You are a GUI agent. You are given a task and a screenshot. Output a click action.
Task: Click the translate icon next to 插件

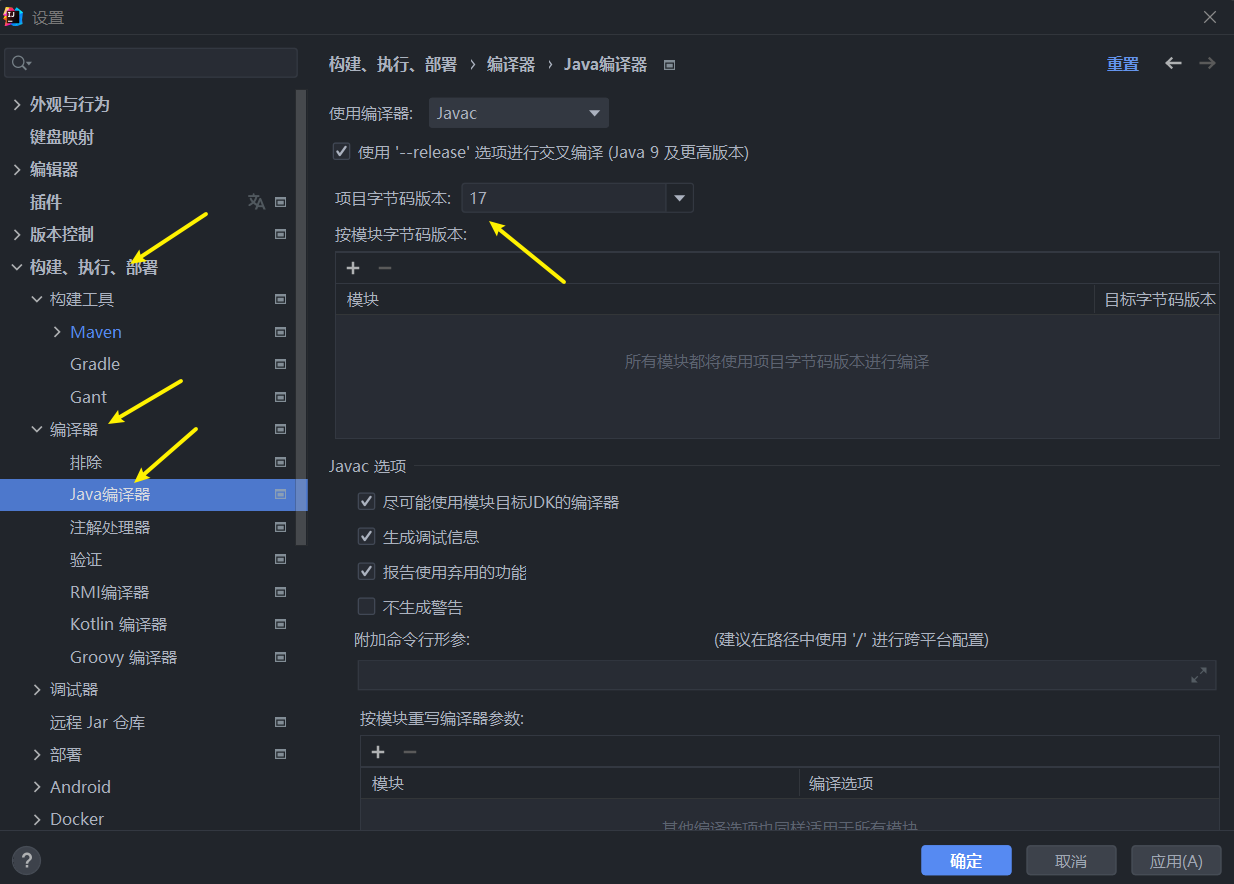(256, 202)
